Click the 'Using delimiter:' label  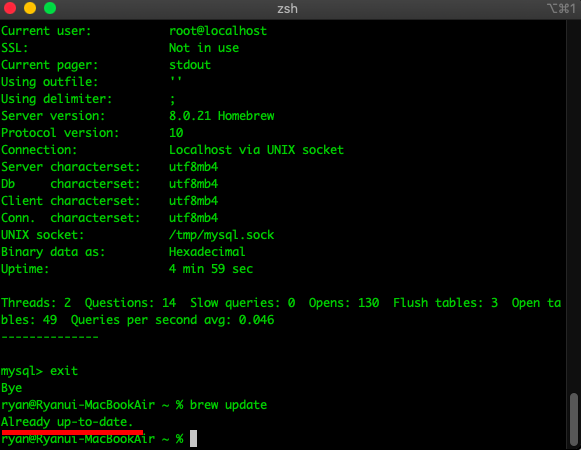(x=57, y=99)
